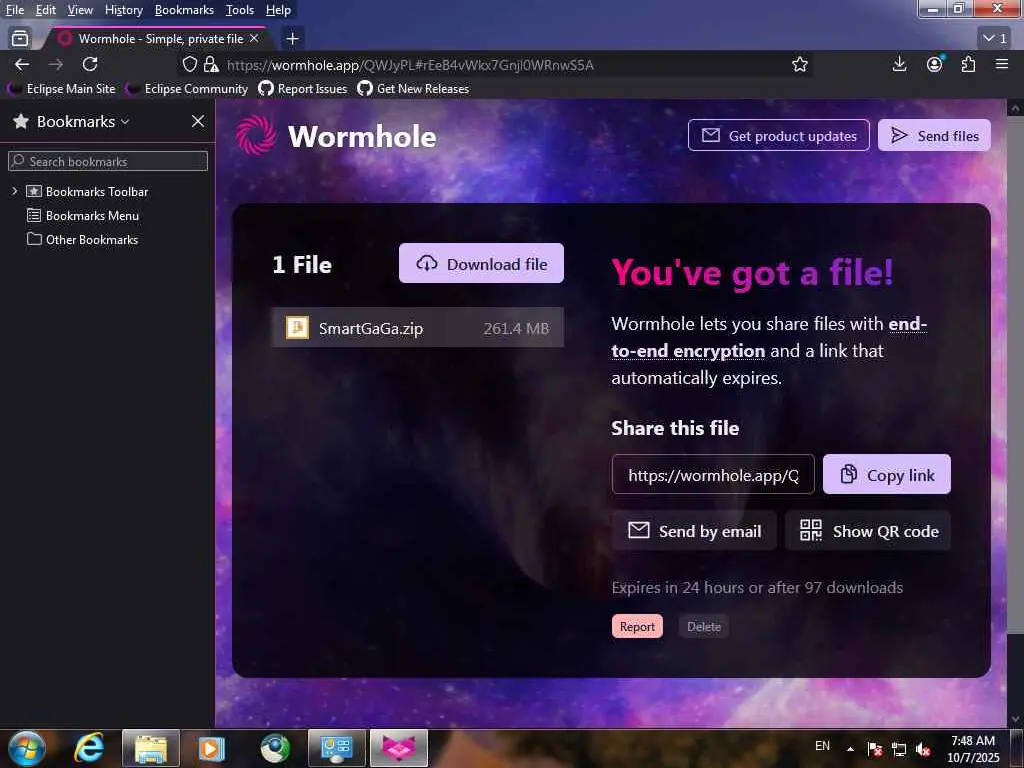Click the share link URL field
This screenshot has height=768, width=1024.
(x=713, y=475)
